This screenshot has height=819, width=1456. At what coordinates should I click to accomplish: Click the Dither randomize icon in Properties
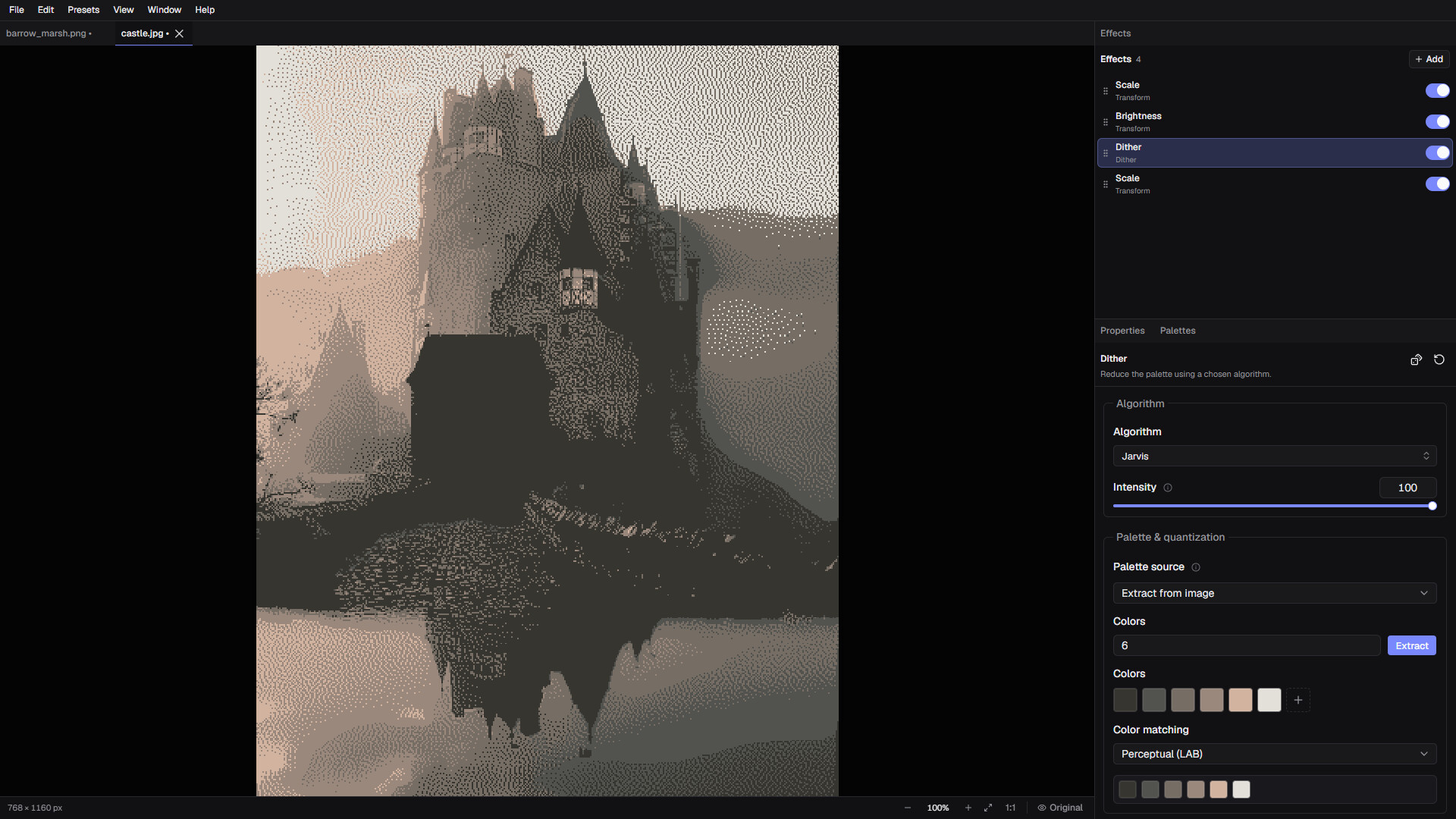pyautogui.click(x=1416, y=359)
